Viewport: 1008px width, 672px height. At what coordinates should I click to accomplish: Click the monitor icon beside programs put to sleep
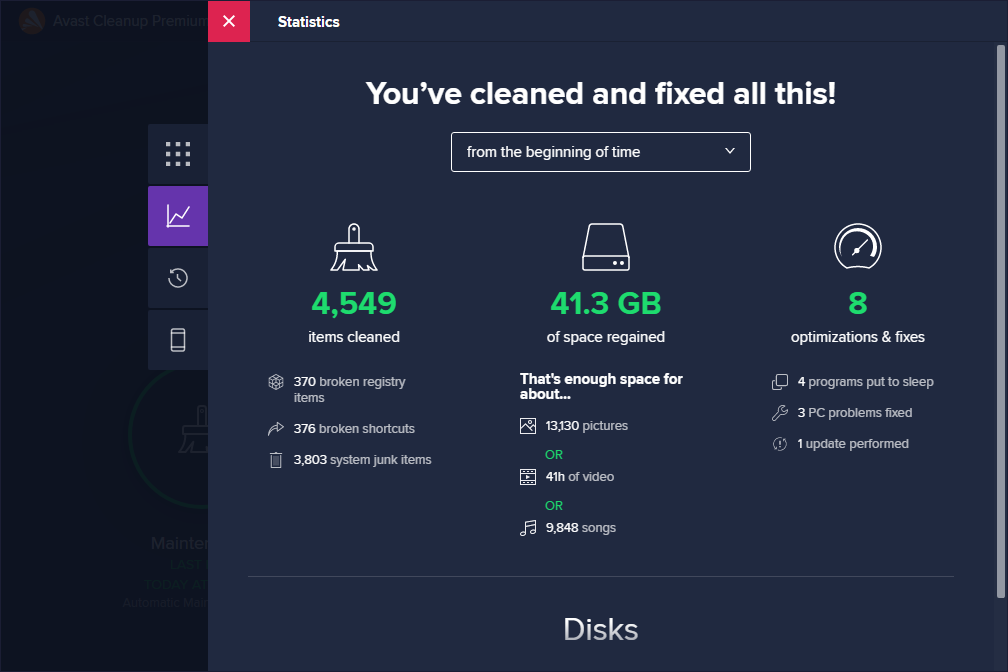(780, 381)
